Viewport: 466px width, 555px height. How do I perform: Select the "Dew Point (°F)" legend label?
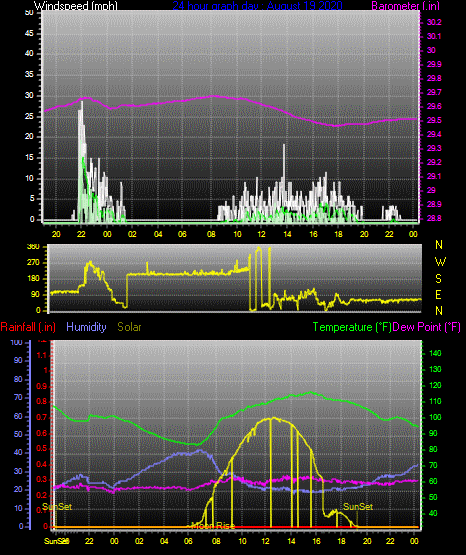[x=427, y=327]
